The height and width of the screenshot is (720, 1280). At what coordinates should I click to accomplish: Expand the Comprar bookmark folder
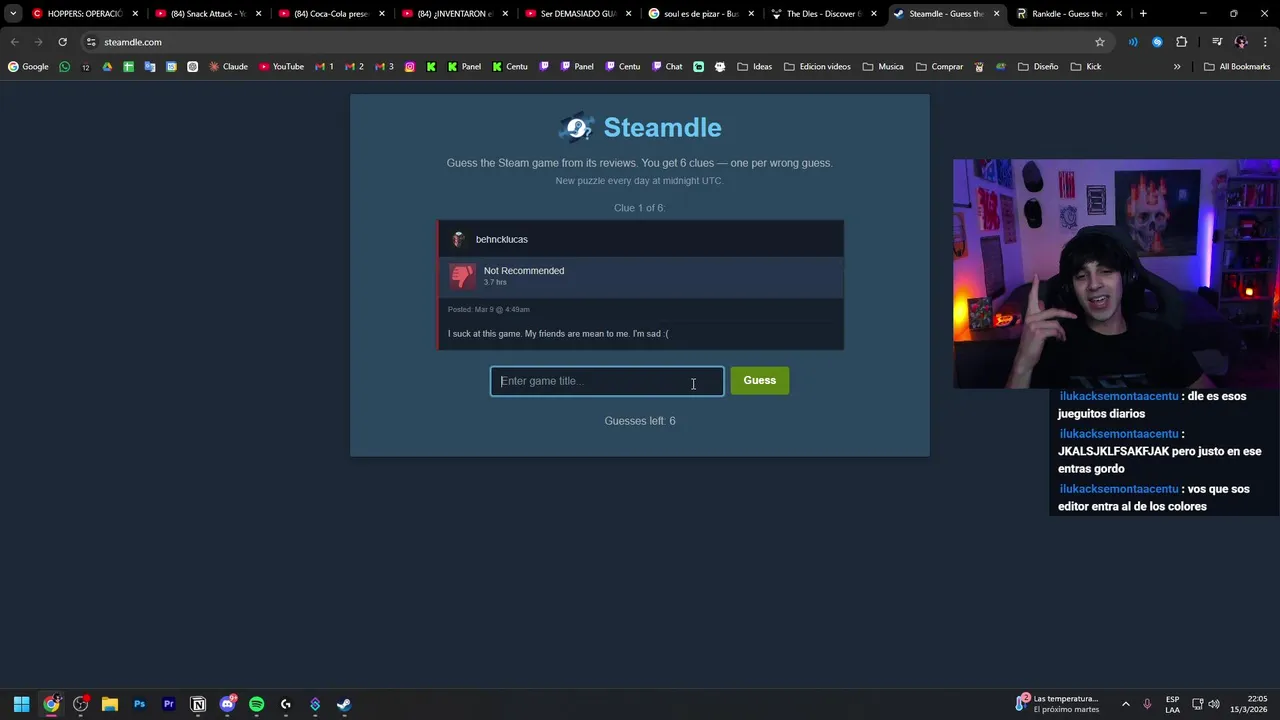pos(939,67)
